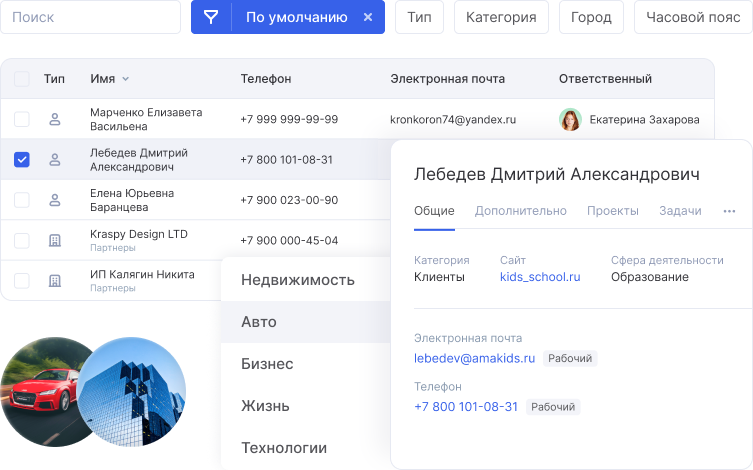Clear the По умолчанию filter with X

click(x=368, y=17)
